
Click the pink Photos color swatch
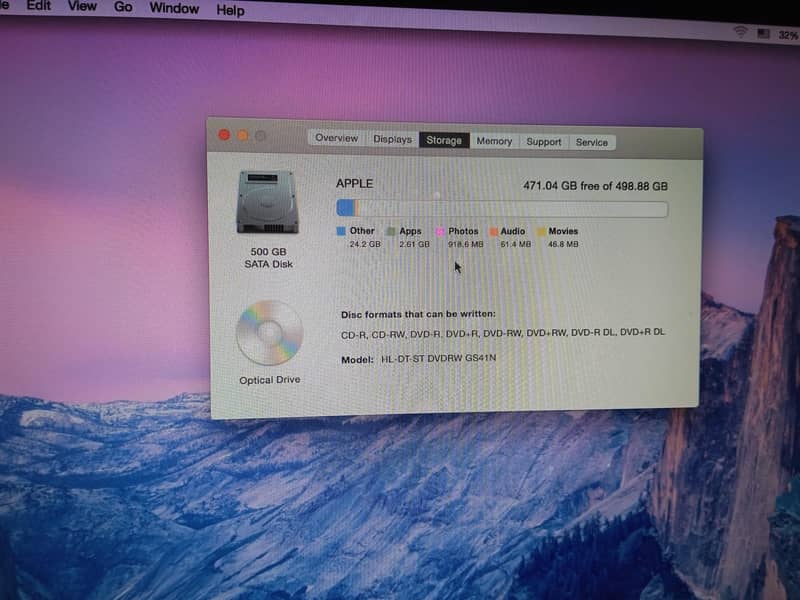440,232
